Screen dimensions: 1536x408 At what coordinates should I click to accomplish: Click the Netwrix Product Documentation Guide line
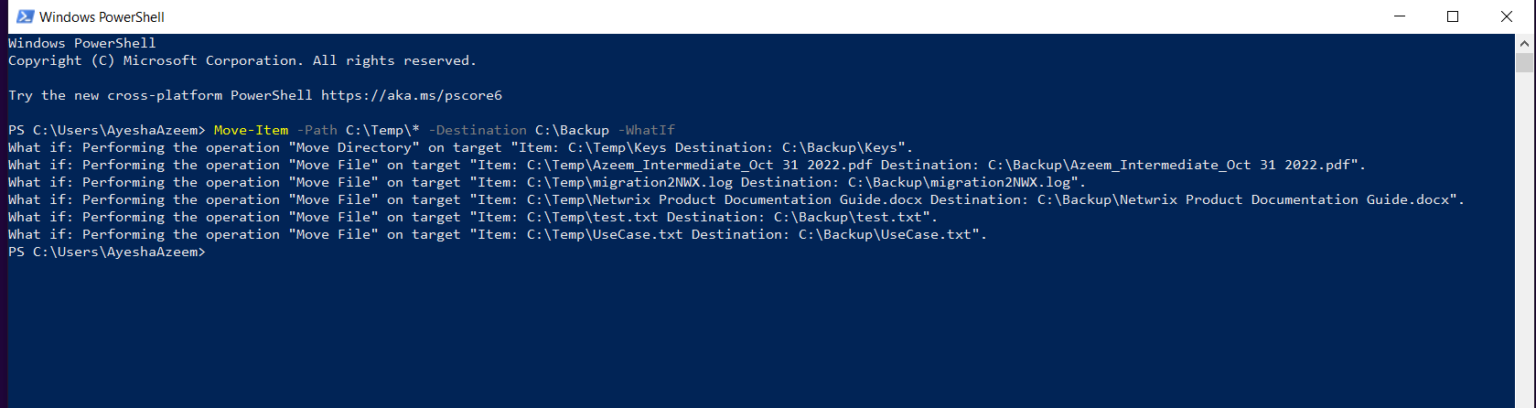click(736, 199)
